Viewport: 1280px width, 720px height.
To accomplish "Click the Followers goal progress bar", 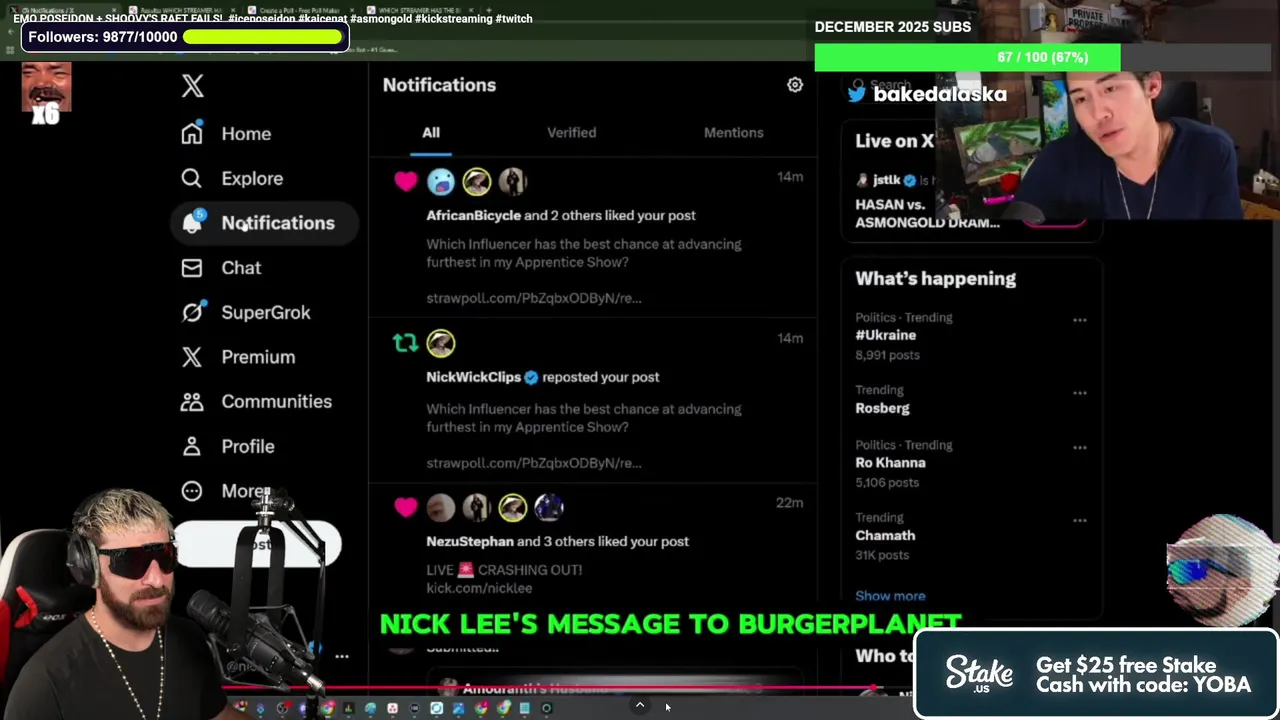I will point(262,37).
